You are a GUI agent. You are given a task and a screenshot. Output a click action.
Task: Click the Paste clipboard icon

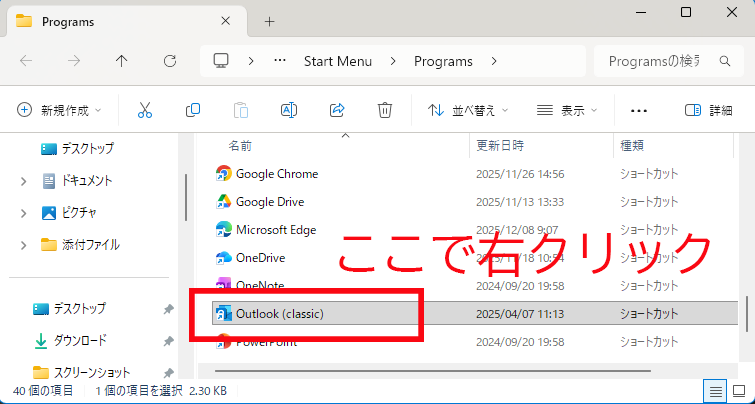(241, 110)
